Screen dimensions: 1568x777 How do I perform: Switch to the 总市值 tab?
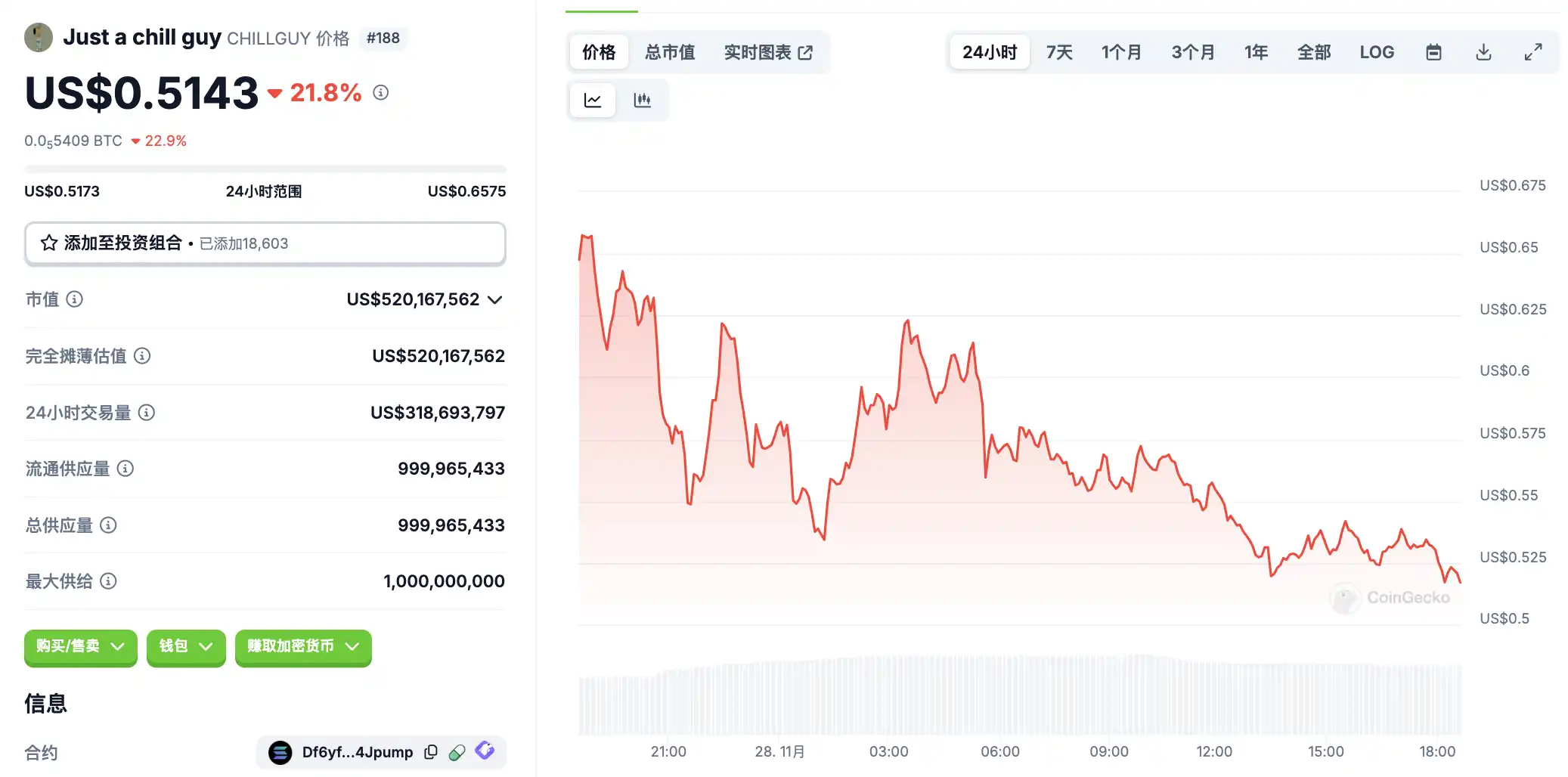(x=669, y=52)
